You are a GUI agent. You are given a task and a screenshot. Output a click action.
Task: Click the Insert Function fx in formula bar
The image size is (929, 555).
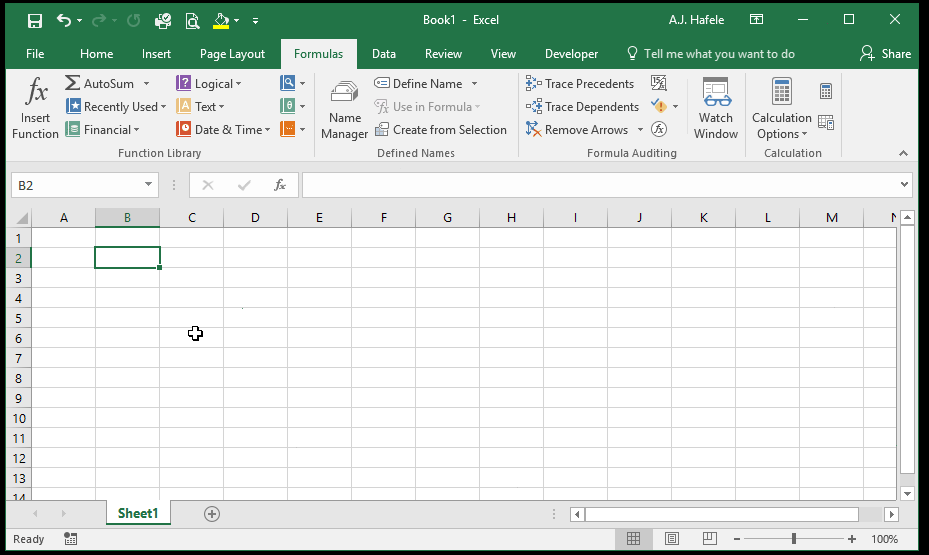280,185
